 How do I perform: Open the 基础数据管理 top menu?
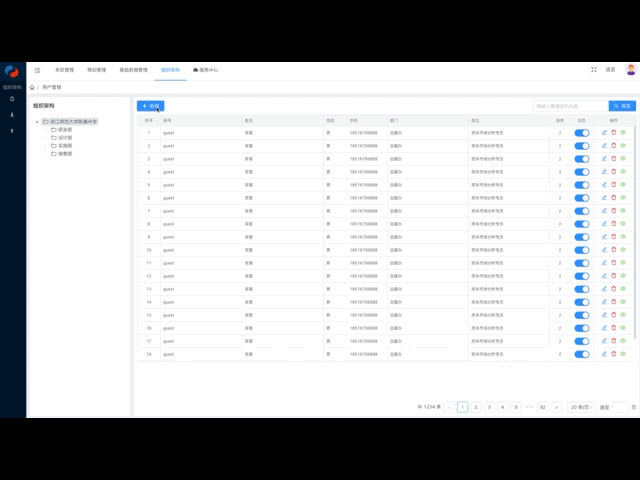tap(133, 70)
